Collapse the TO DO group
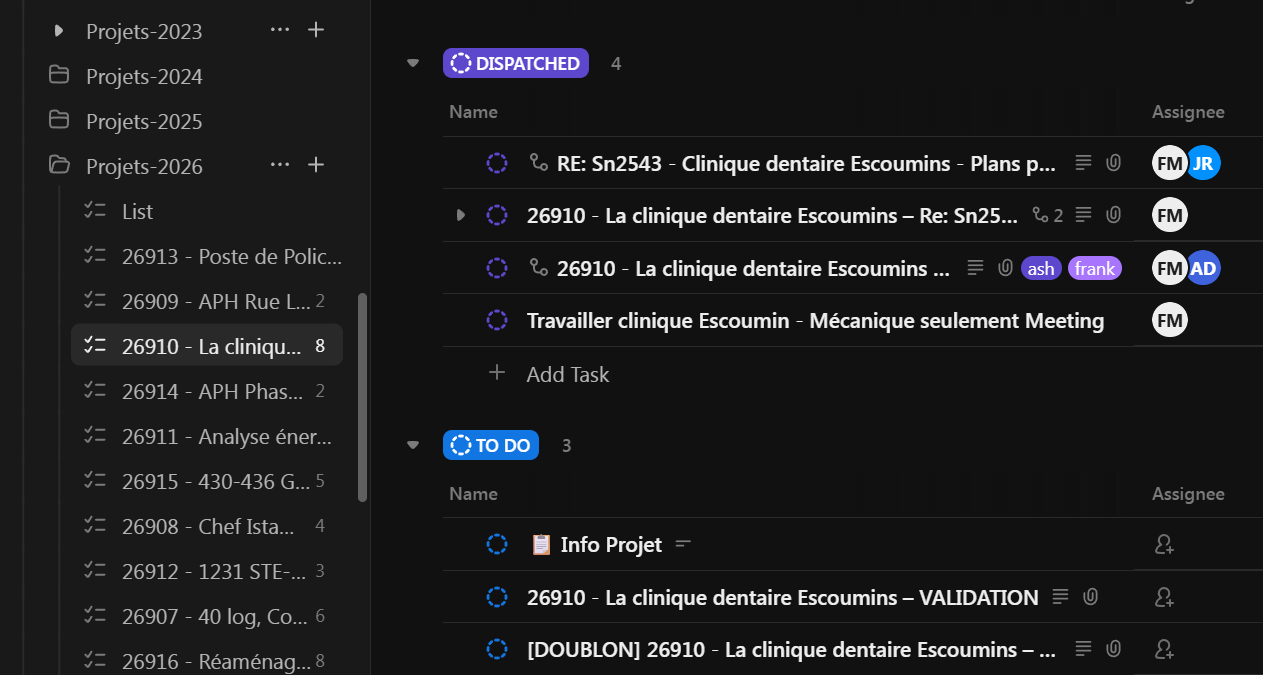The image size is (1263, 675). [x=413, y=445]
